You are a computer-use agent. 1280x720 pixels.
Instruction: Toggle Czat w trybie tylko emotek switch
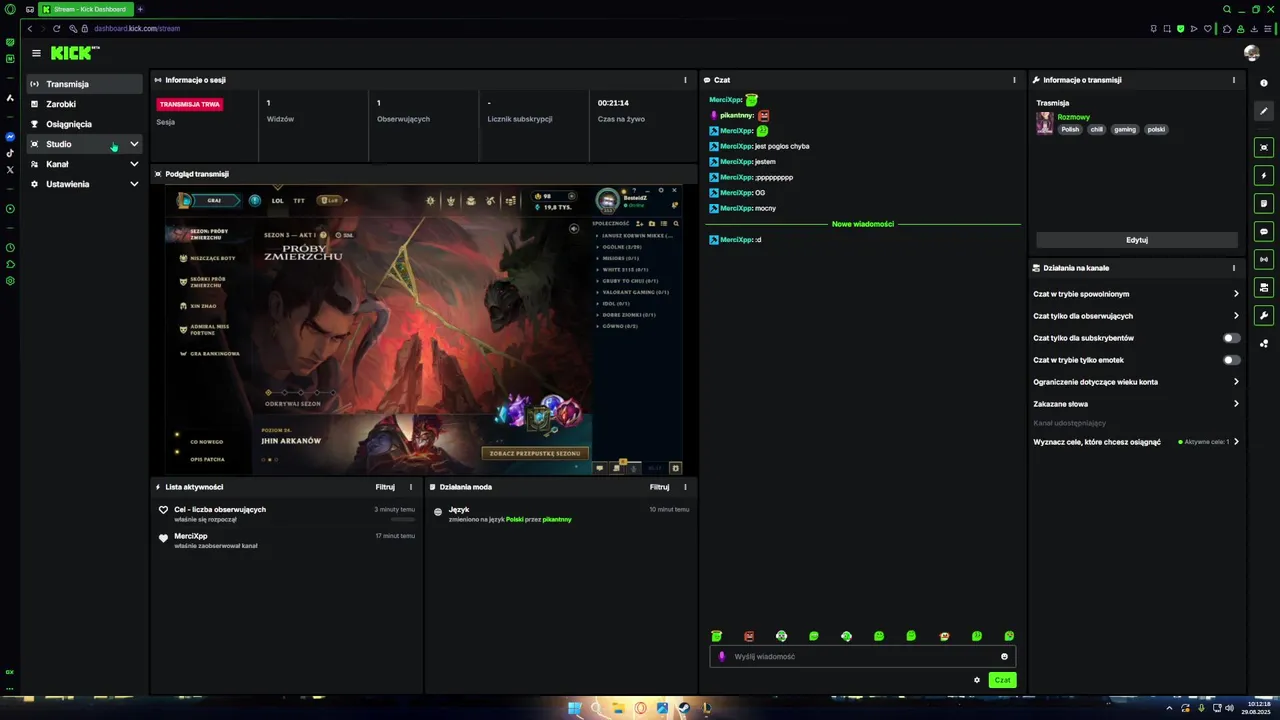1232,360
